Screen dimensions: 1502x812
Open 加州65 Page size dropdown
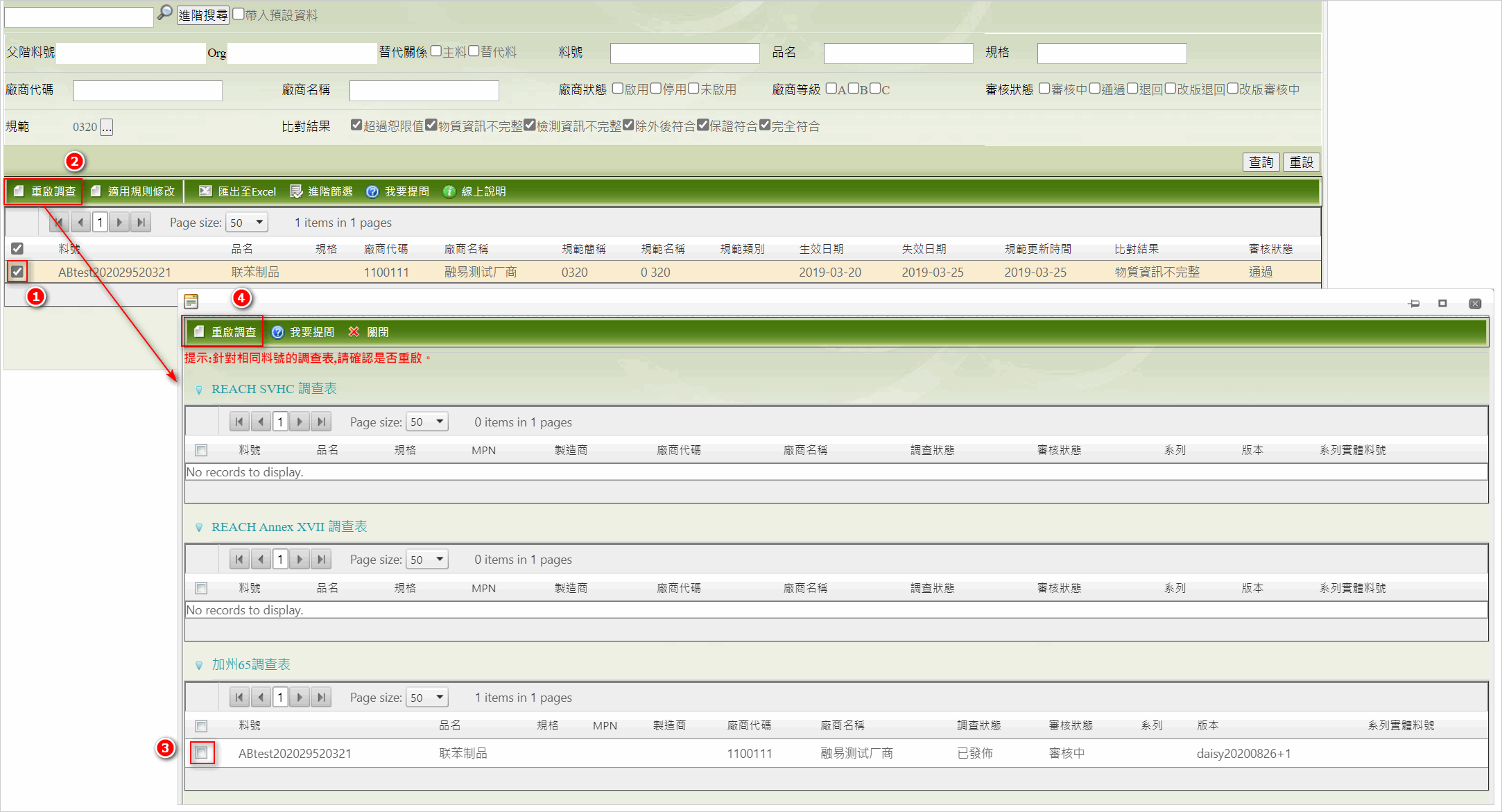[x=427, y=697]
